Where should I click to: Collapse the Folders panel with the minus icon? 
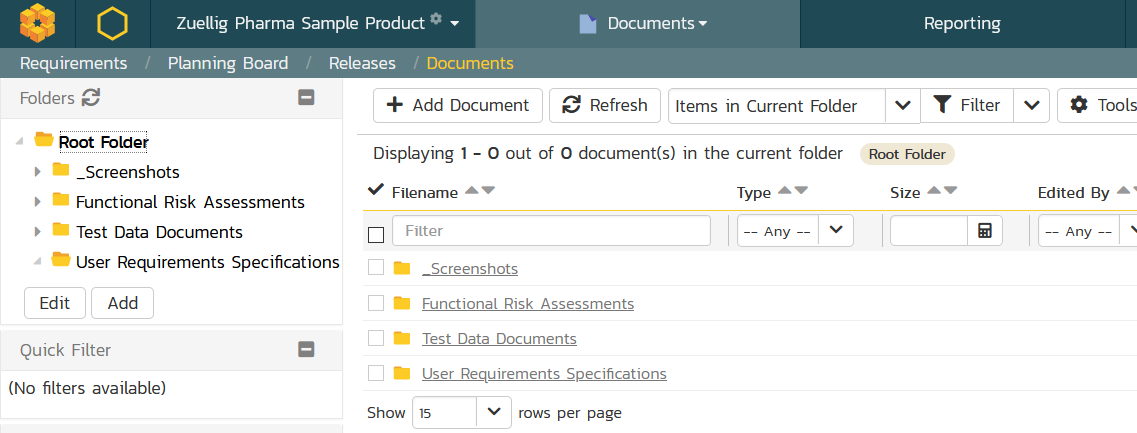coord(307,98)
